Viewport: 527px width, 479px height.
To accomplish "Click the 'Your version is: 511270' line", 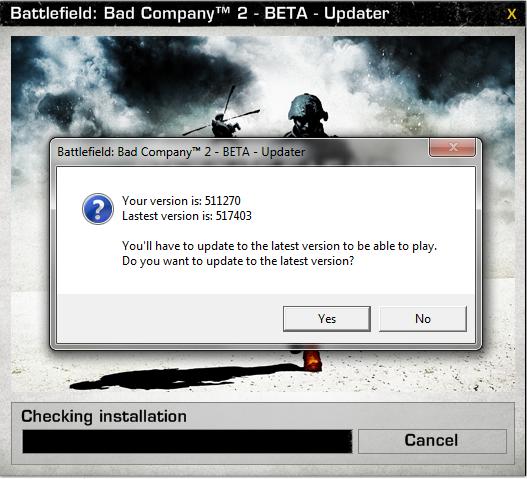I will point(181,201).
